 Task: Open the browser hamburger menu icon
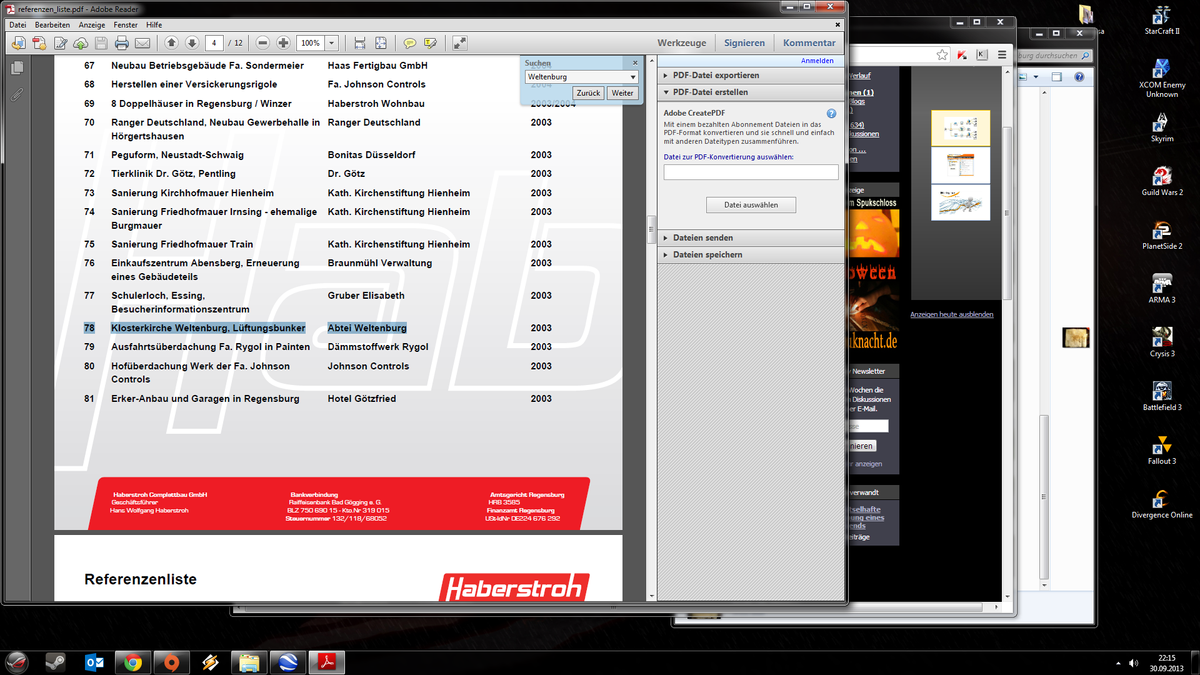pos(1001,55)
